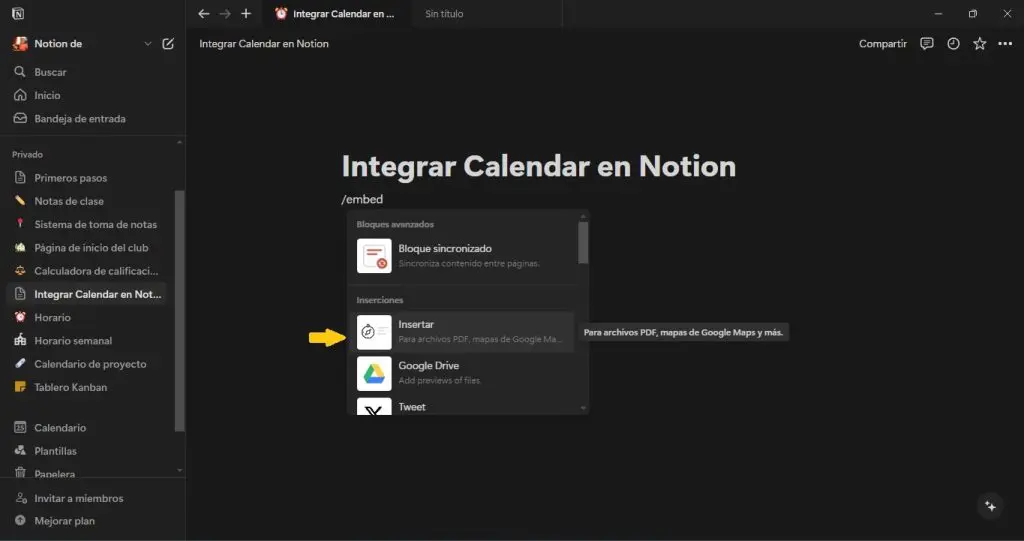Switch to the Sin título tab
Viewport: 1024px width, 541px height.
point(486,14)
